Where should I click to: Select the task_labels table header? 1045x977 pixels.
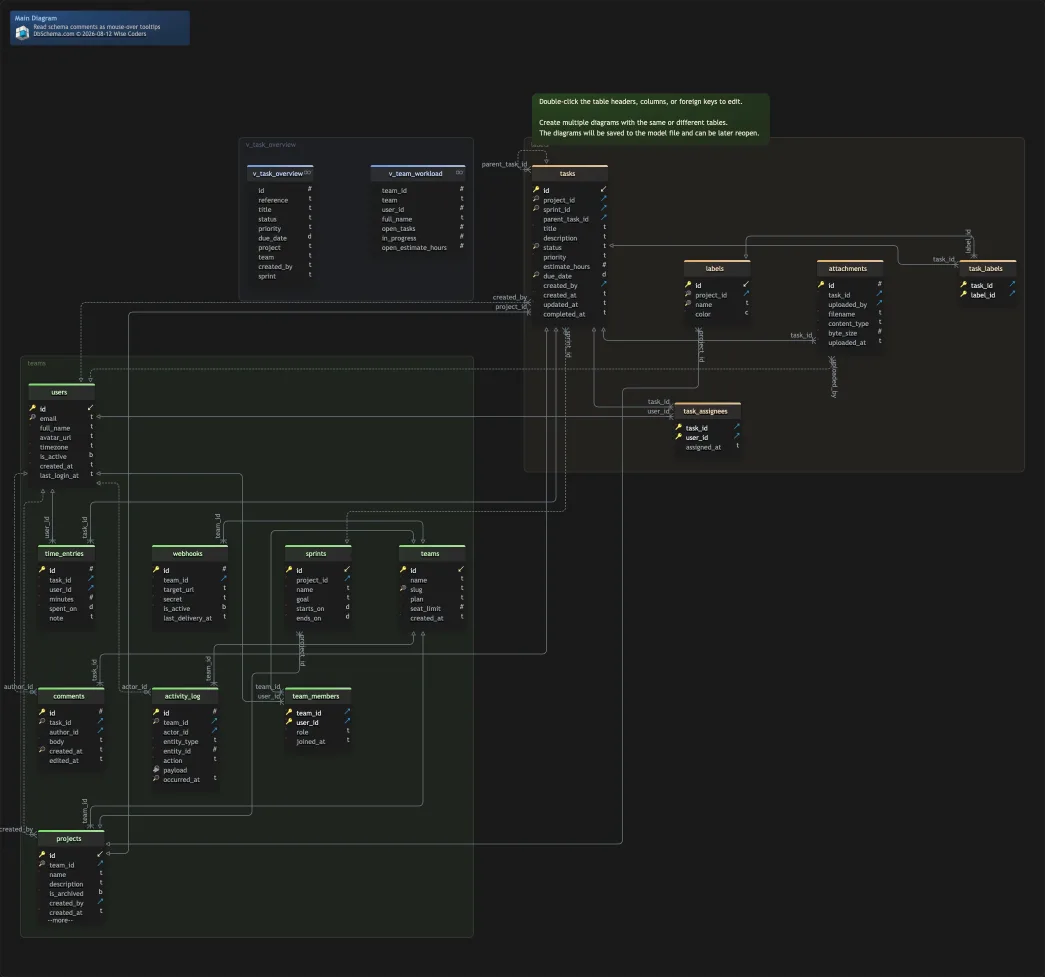[988, 269]
